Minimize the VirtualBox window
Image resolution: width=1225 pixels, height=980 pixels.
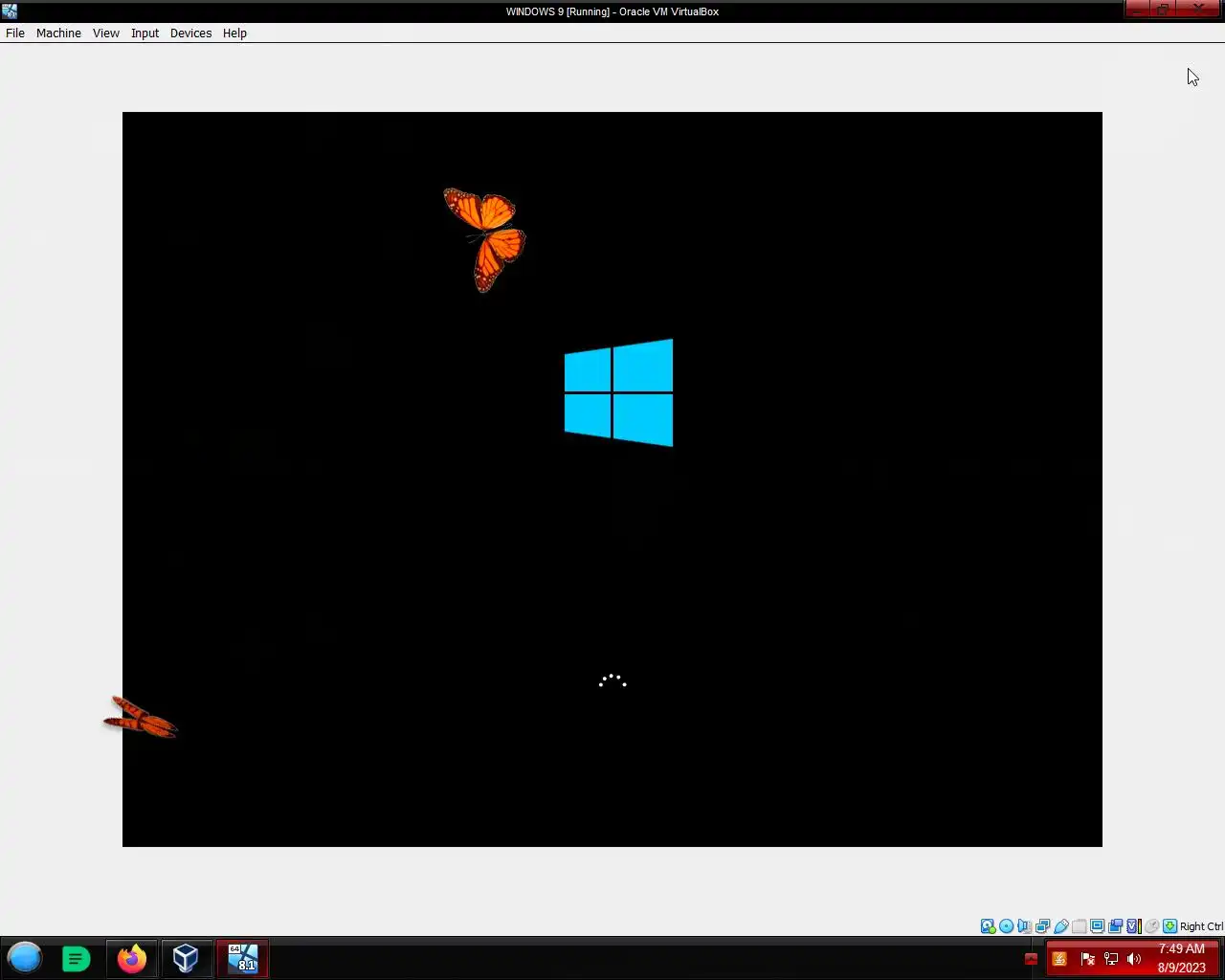(1137, 9)
